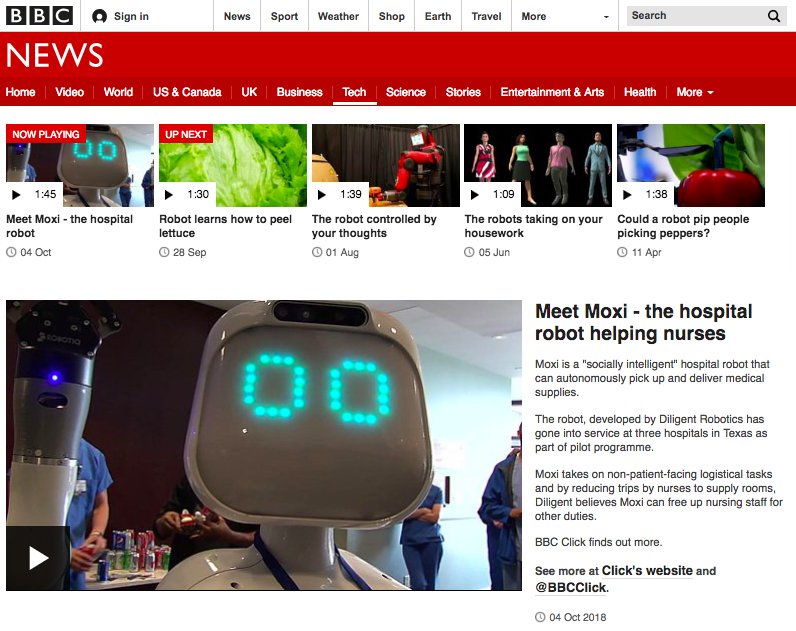Click the 1:45 duration label
This screenshot has height=631, width=796.
coord(45,194)
